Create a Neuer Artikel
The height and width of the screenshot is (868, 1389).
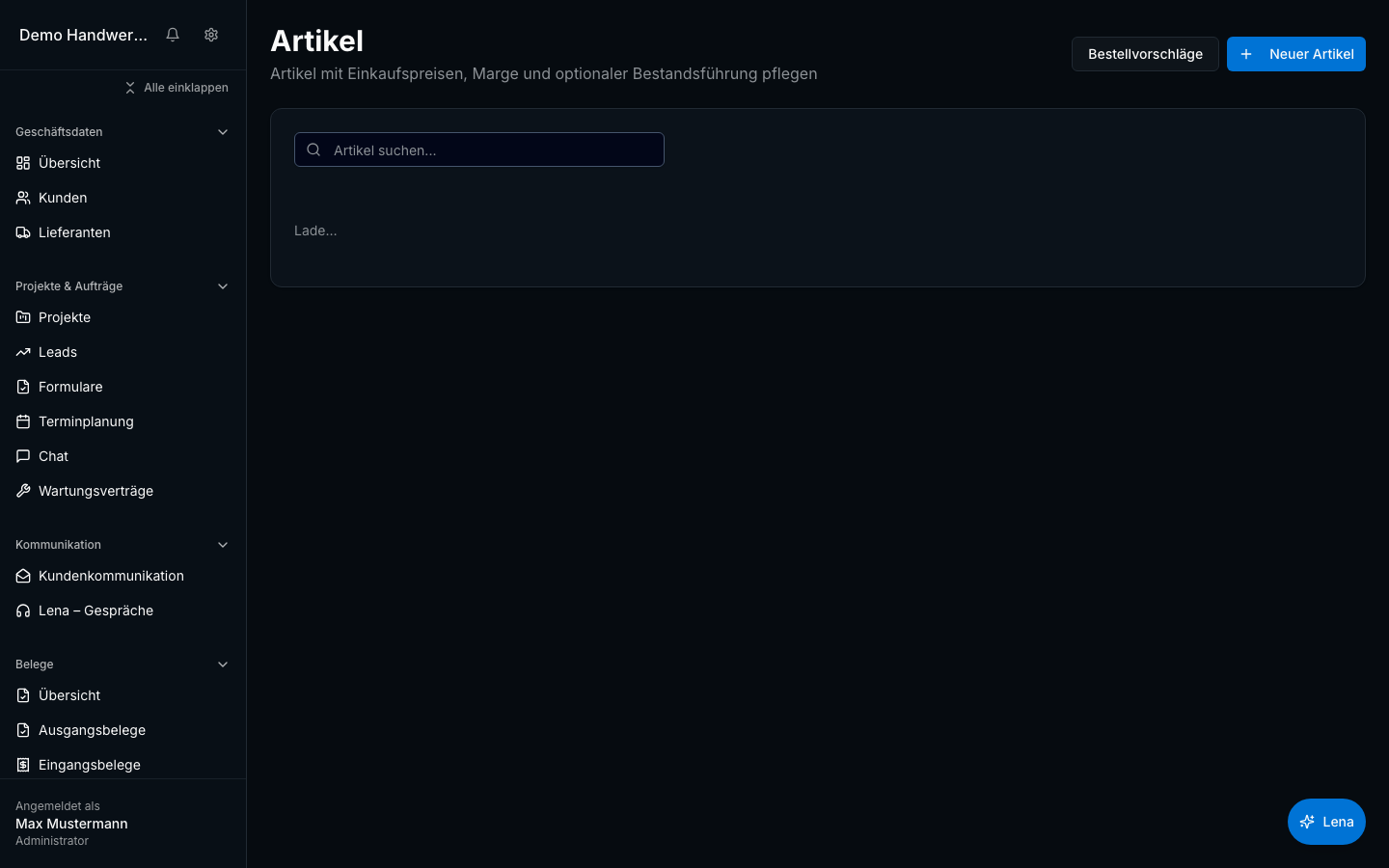pyautogui.click(x=1296, y=54)
